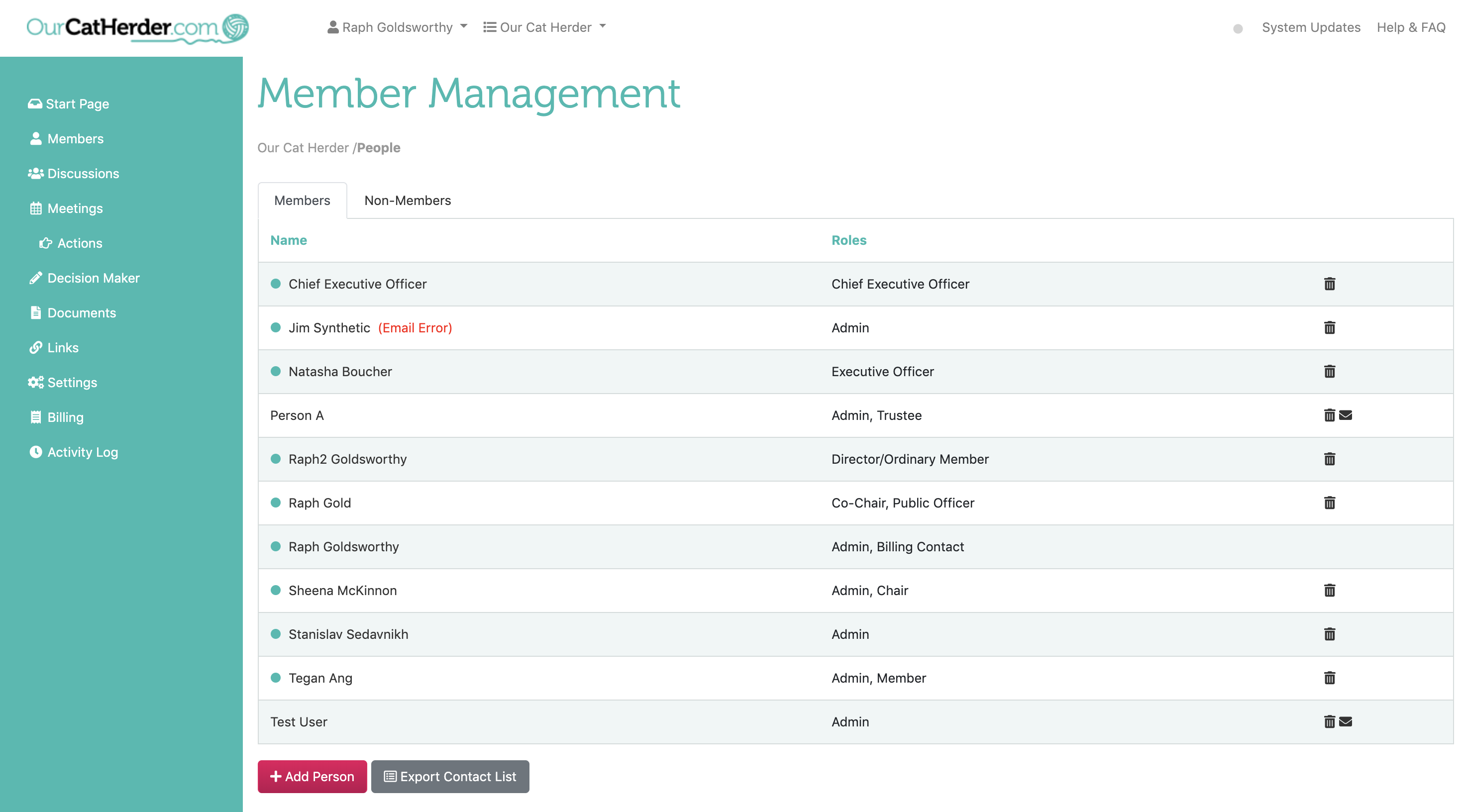Viewport: 1464px width, 812px height.
Task: Delete Jim Synthetic with the trash icon
Action: 1329,327
